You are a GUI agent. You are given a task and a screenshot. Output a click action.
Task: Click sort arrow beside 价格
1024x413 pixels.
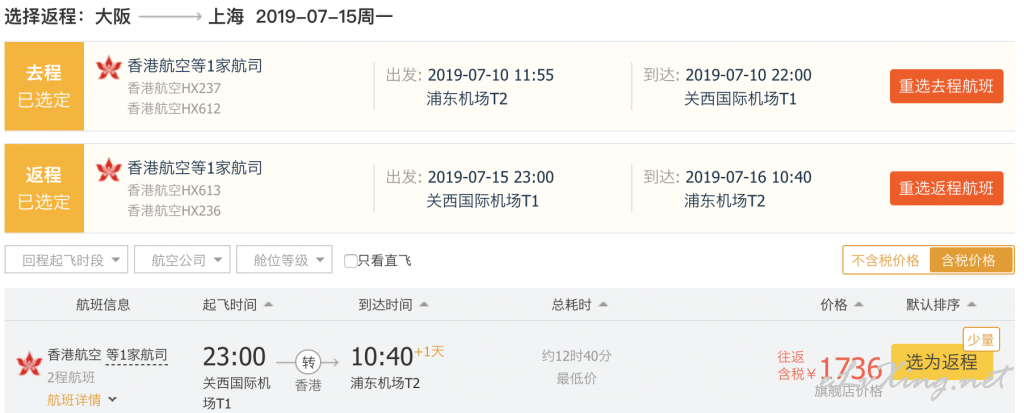click(859, 305)
